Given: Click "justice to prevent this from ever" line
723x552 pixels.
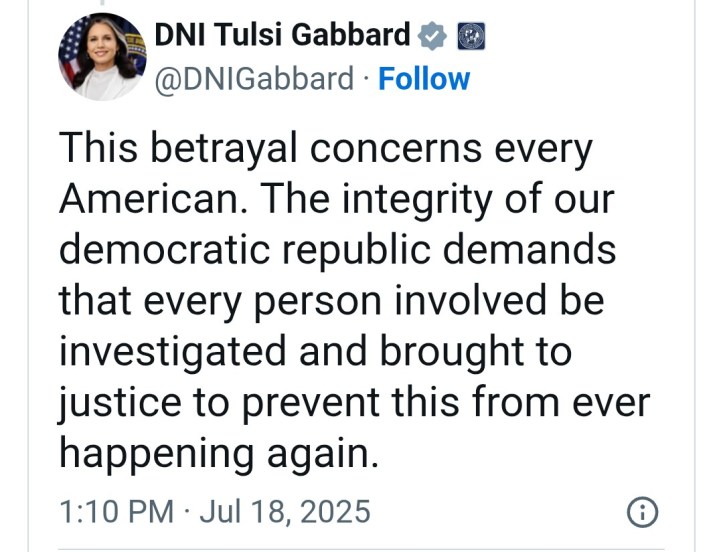Looking at the screenshot, I should tap(354, 403).
